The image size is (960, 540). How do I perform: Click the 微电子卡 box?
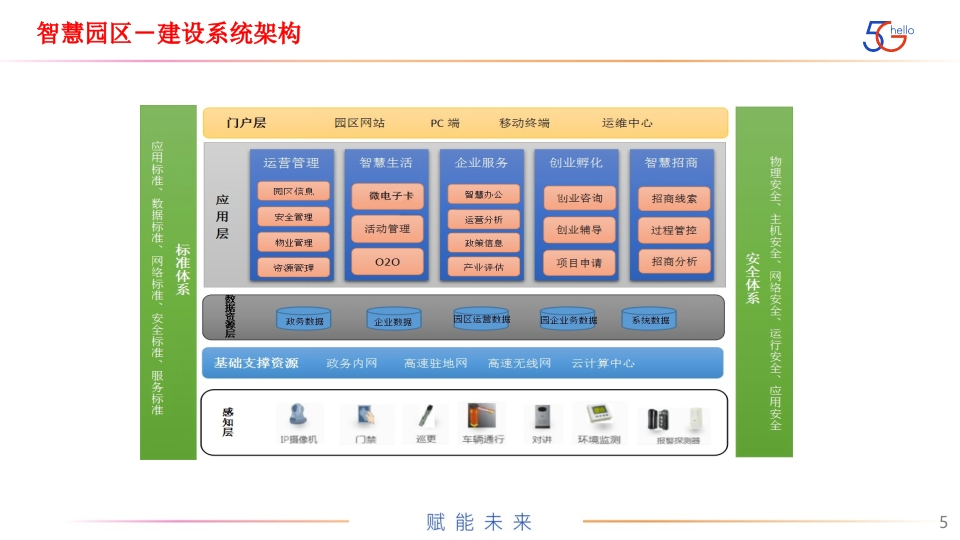(388, 196)
